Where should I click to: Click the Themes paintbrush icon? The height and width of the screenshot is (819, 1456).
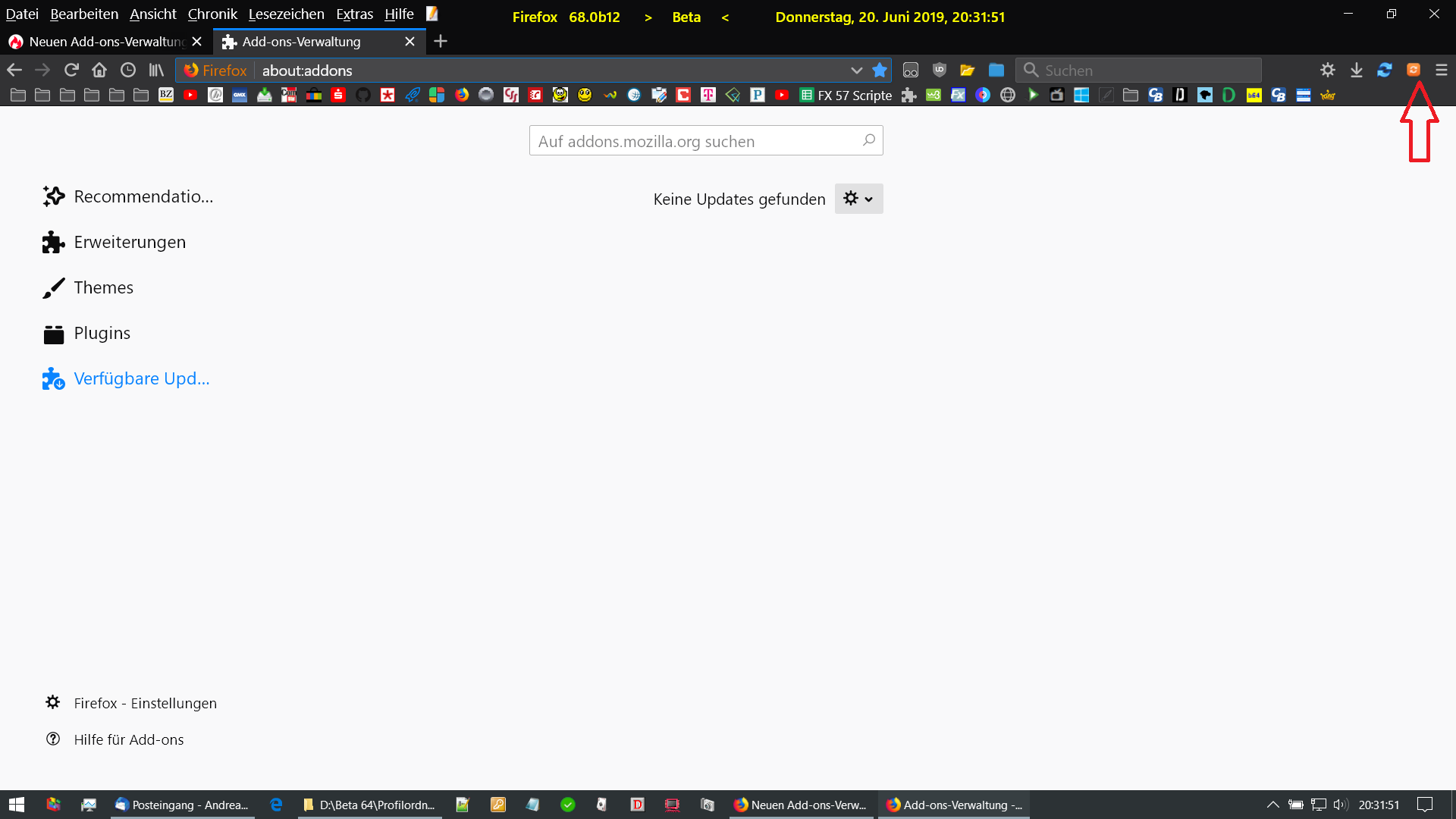pos(53,288)
